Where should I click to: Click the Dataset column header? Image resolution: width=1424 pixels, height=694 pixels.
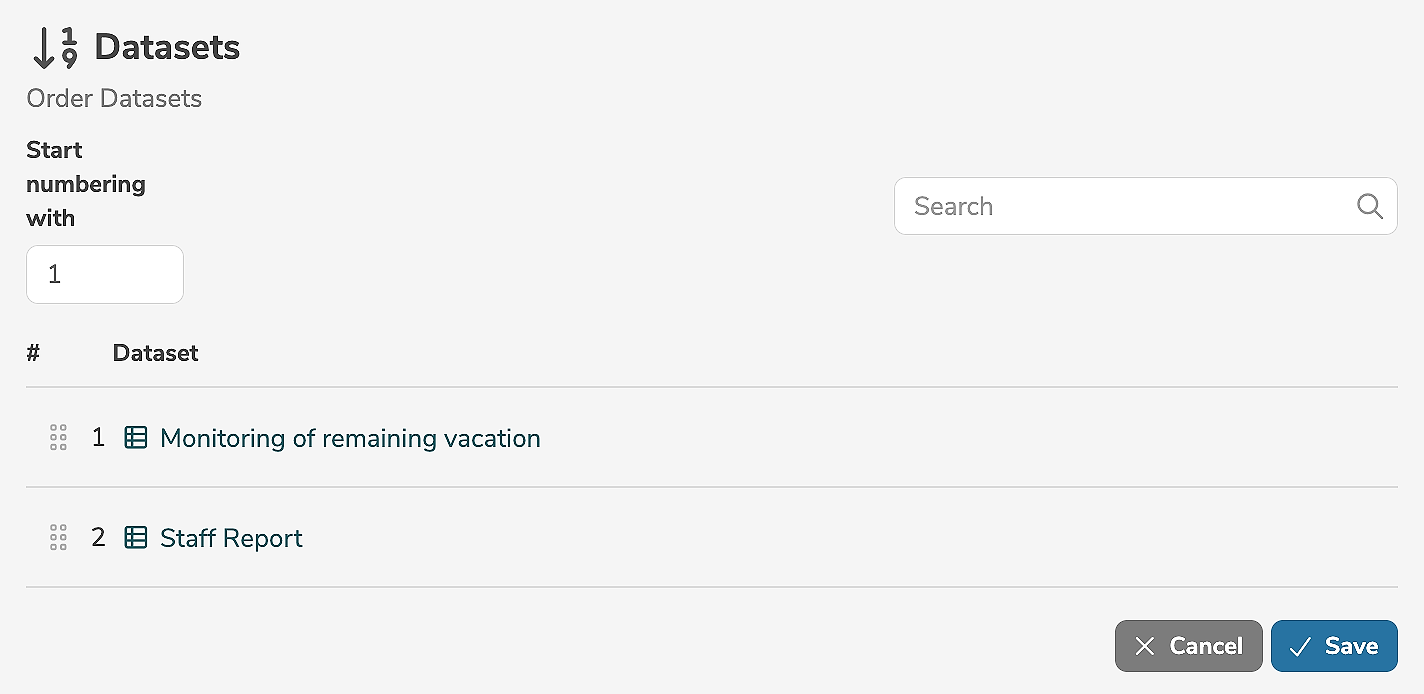(155, 353)
